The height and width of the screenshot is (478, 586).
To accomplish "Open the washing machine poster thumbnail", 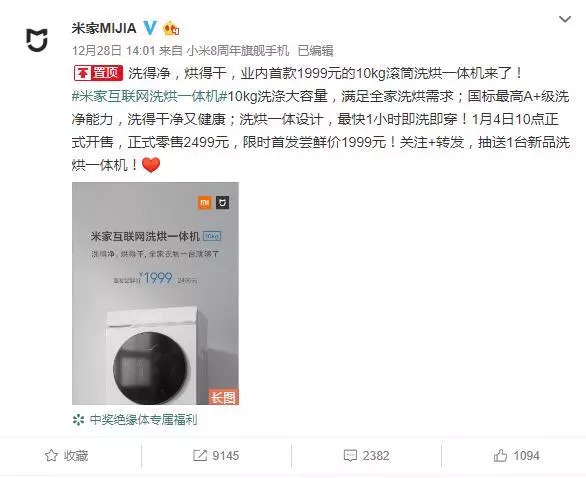I will [x=155, y=293].
